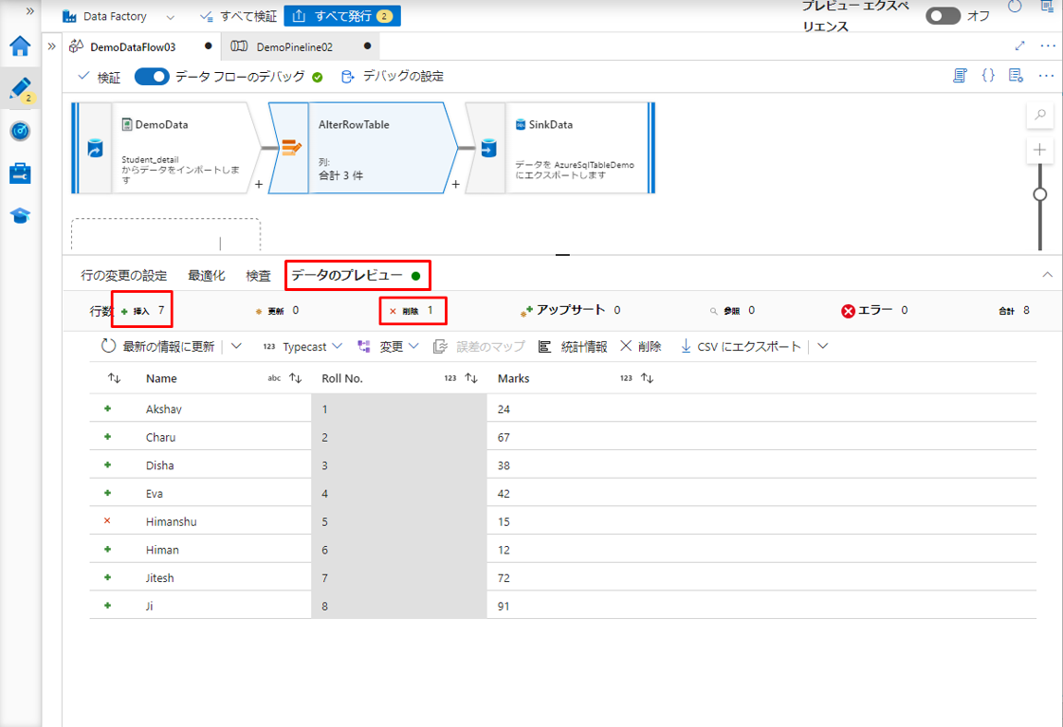Click すべて発行 publish button
This screenshot has height=727, width=1063.
pos(342,16)
